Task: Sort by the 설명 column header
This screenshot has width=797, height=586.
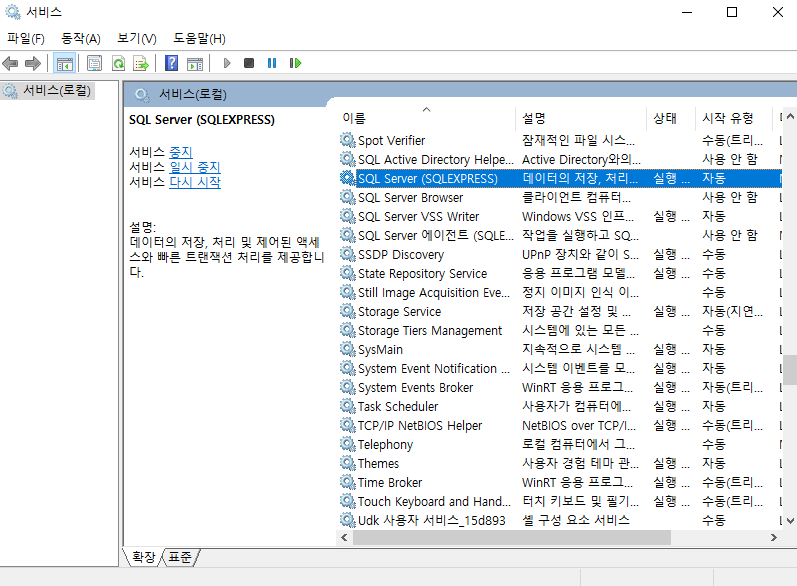Action: click(x=580, y=118)
